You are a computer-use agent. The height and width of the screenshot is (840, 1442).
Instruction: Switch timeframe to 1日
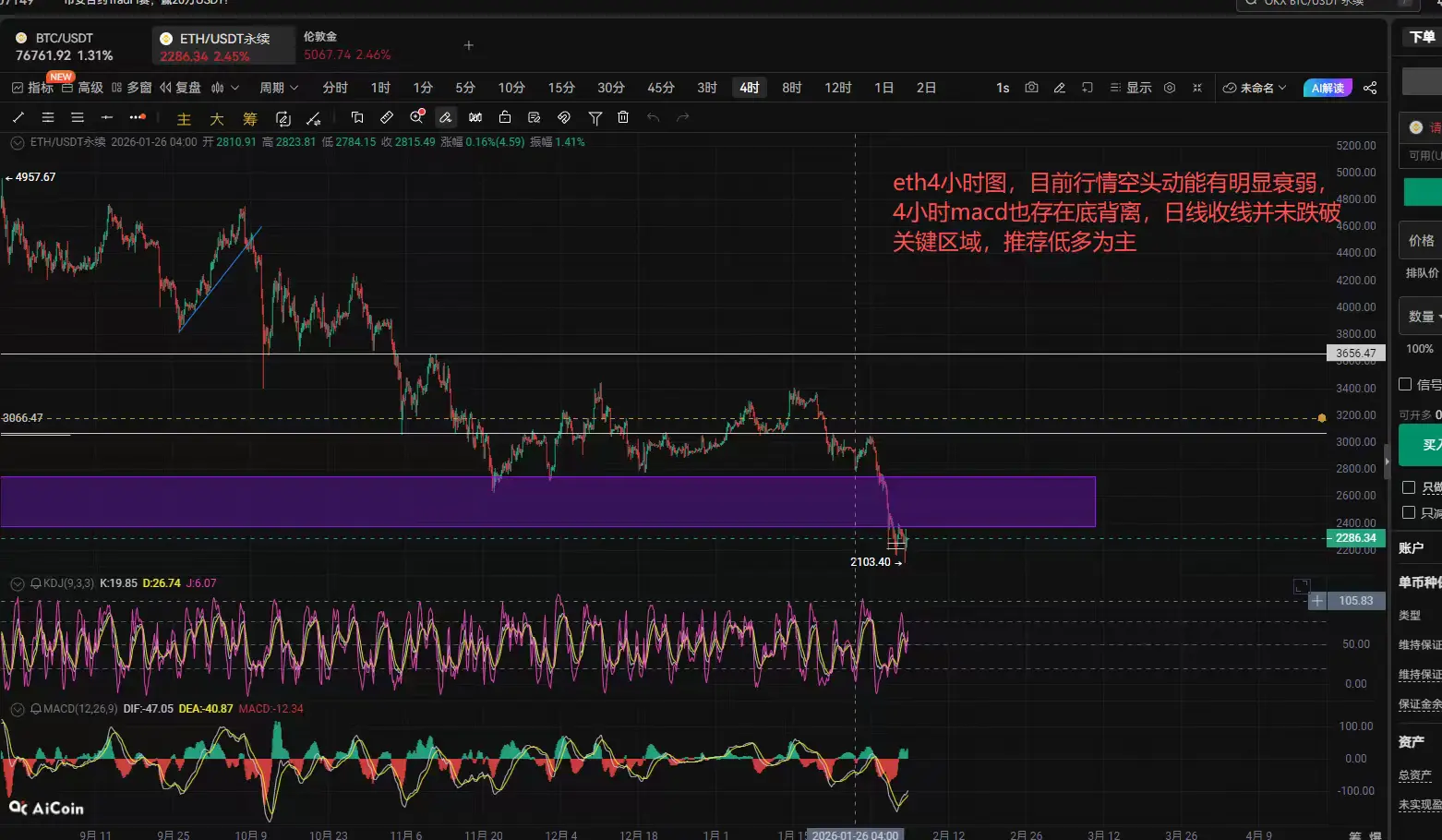(x=883, y=88)
